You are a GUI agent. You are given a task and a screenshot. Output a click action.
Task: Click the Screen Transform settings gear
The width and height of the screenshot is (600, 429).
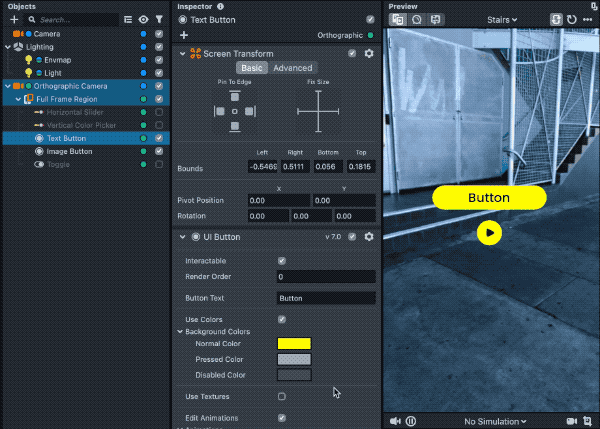(x=369, y=53)
